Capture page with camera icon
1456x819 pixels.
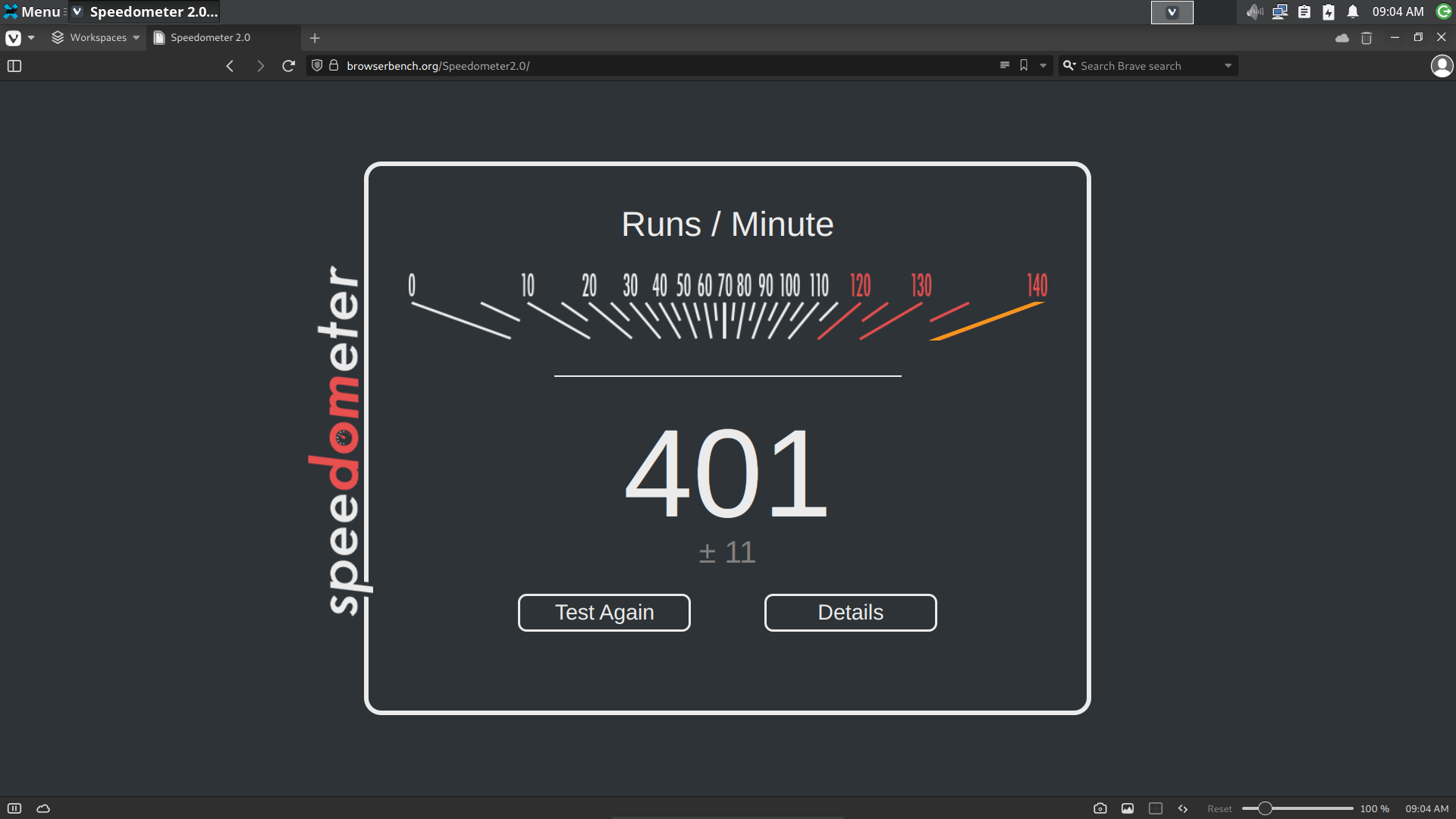click(1100, 808)
